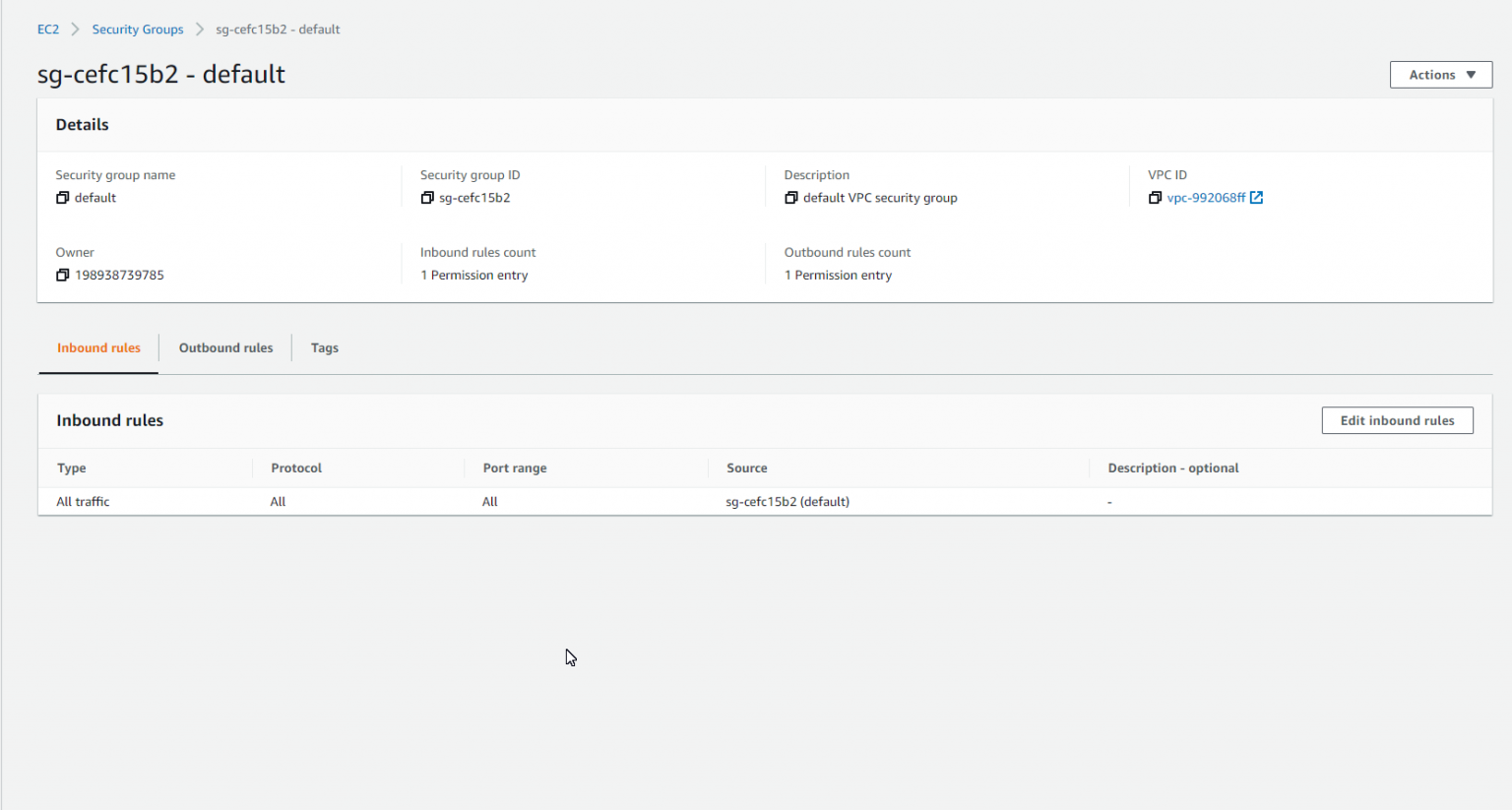The image size is (1512, 810).
Task: Open the Actions dropdown menu
Action: [x=1439, y=74]
